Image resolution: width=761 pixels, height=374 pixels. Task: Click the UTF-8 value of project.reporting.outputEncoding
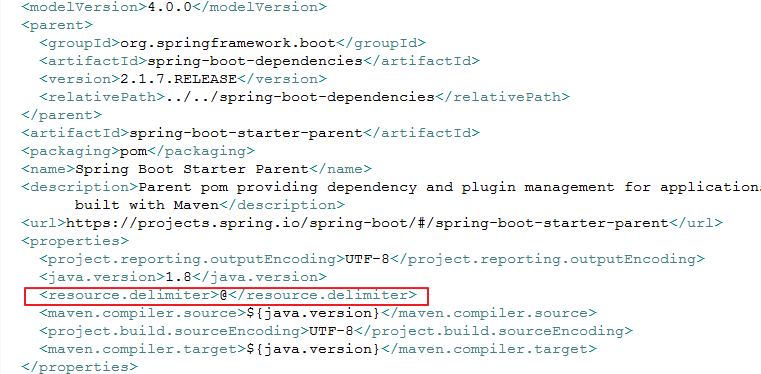[x=367, y=259]
